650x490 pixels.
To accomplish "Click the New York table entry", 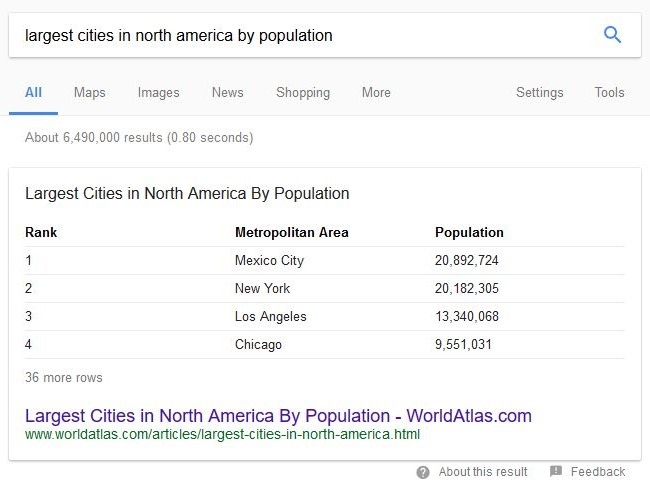I will point(262,288).
